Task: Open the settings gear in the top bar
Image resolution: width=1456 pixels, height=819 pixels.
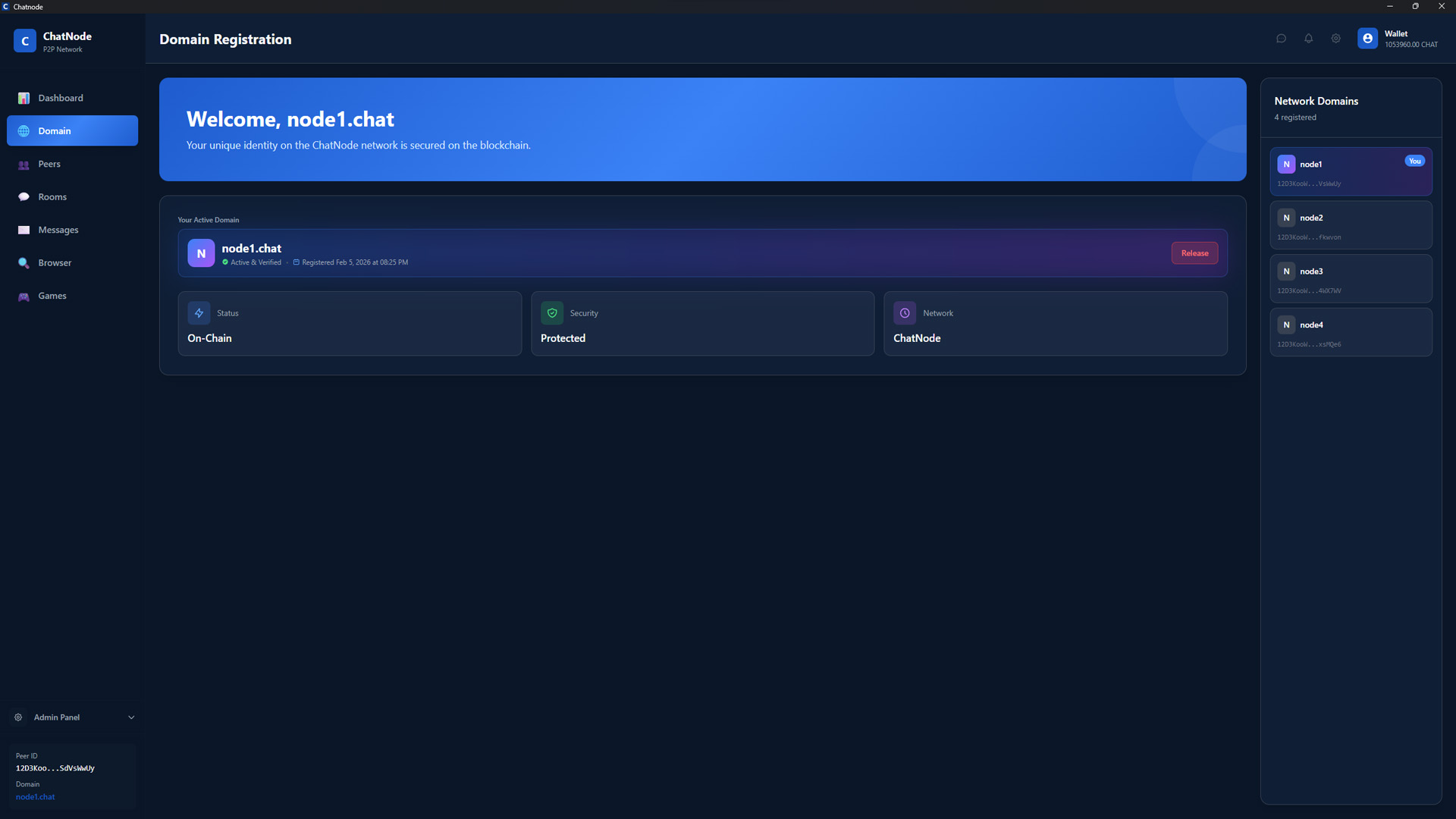Action: pos(1335,38)
